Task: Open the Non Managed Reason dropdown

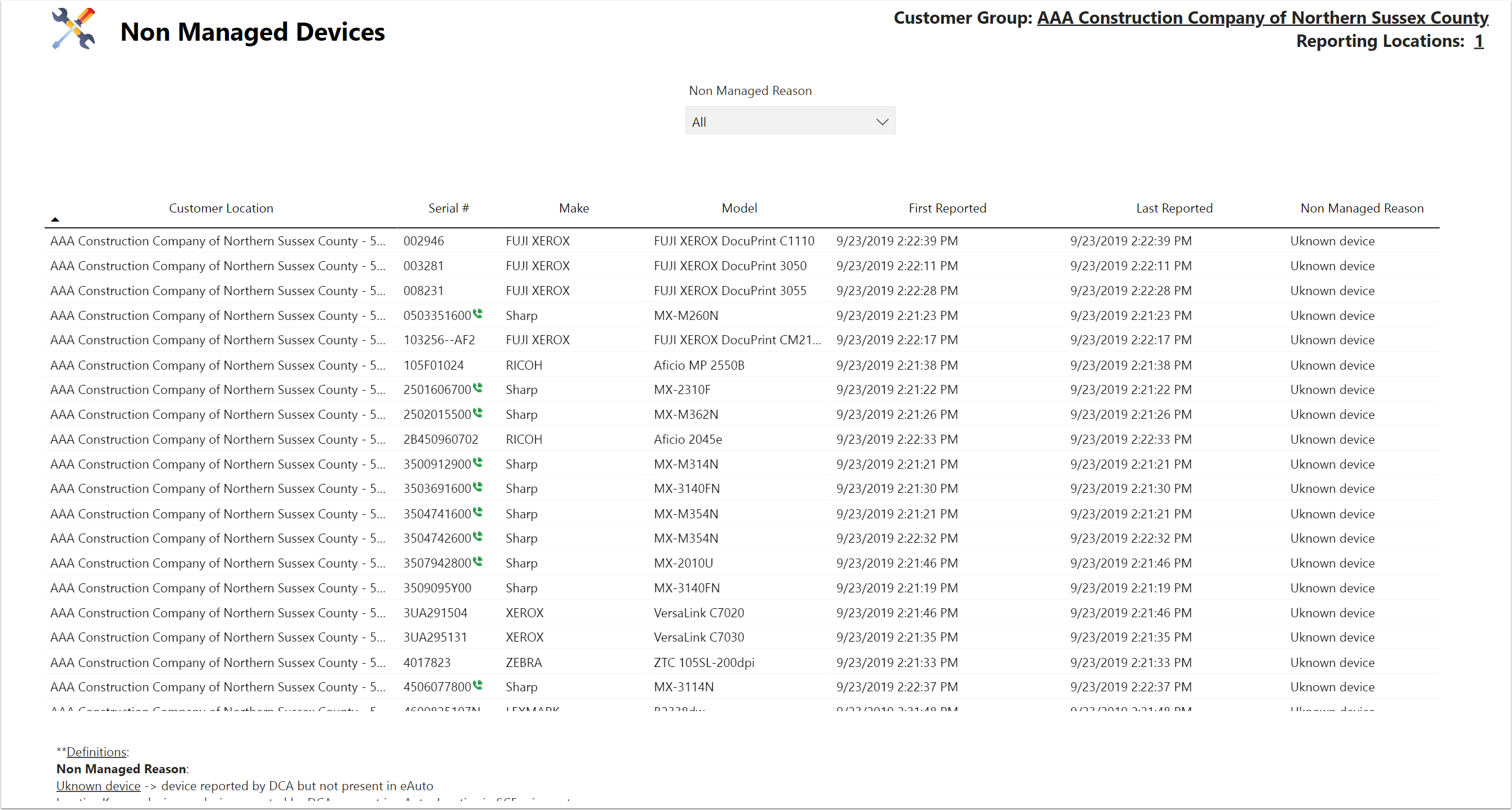Action: pos(790,121)
